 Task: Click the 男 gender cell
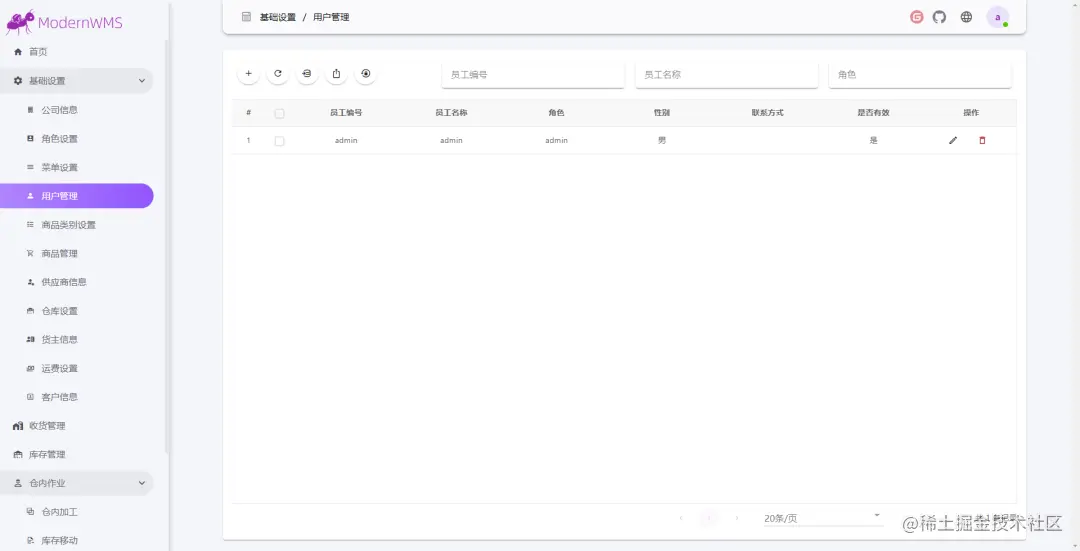coord(662,141)
